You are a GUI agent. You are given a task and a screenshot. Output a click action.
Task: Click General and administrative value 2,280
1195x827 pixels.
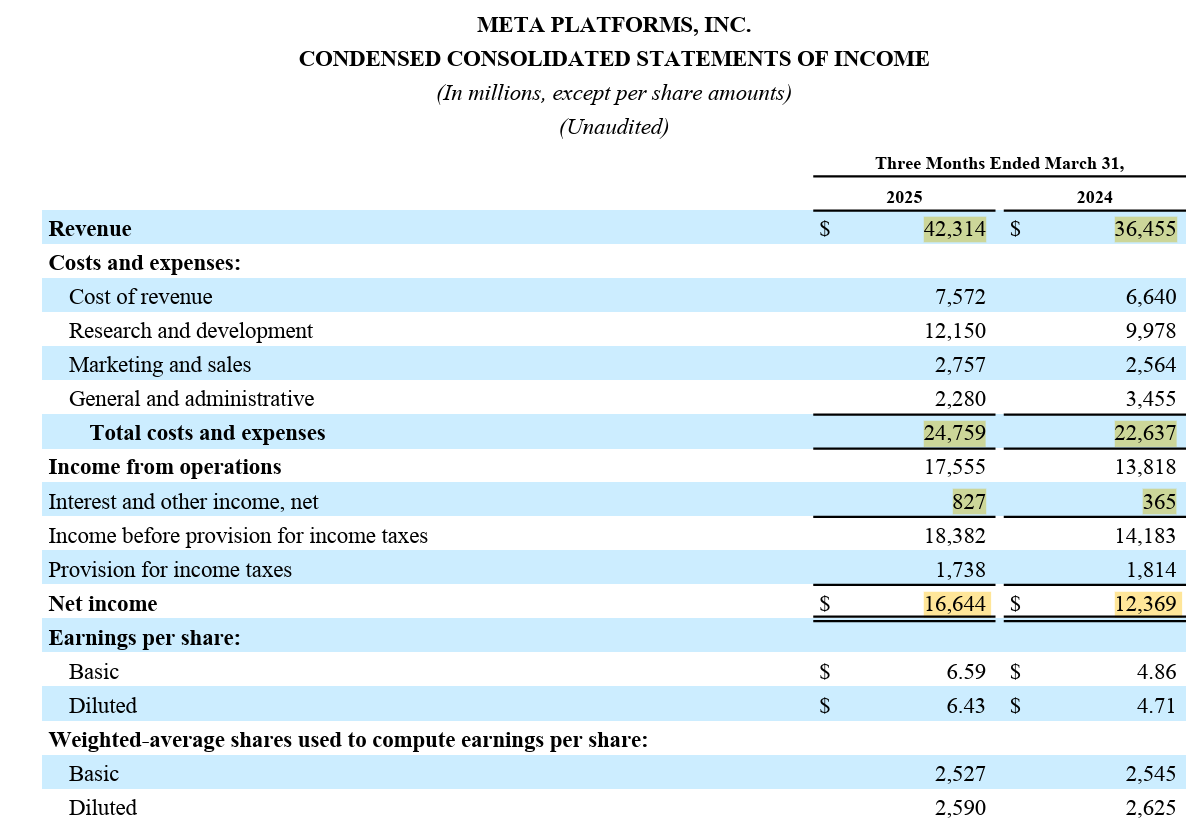pyautogui.click(x=960, y=399)
